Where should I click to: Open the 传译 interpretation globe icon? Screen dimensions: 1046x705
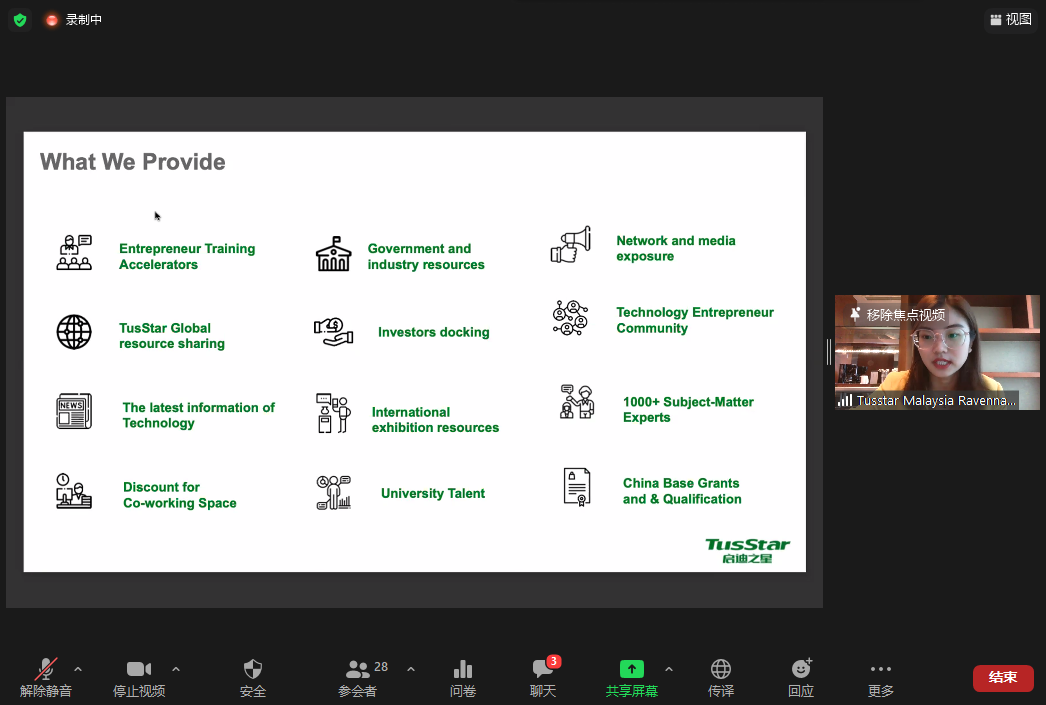pyautogui.click(x=721, y=678)
